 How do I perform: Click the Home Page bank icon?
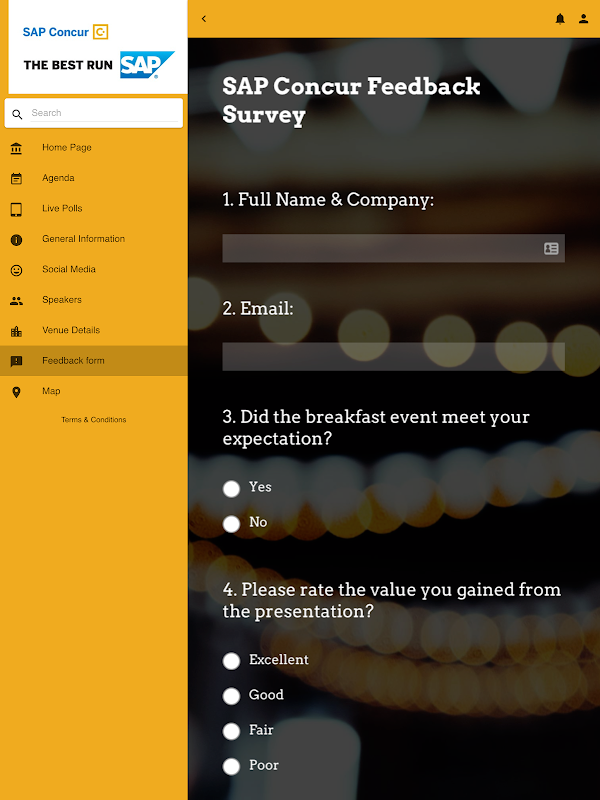point(16,148)
